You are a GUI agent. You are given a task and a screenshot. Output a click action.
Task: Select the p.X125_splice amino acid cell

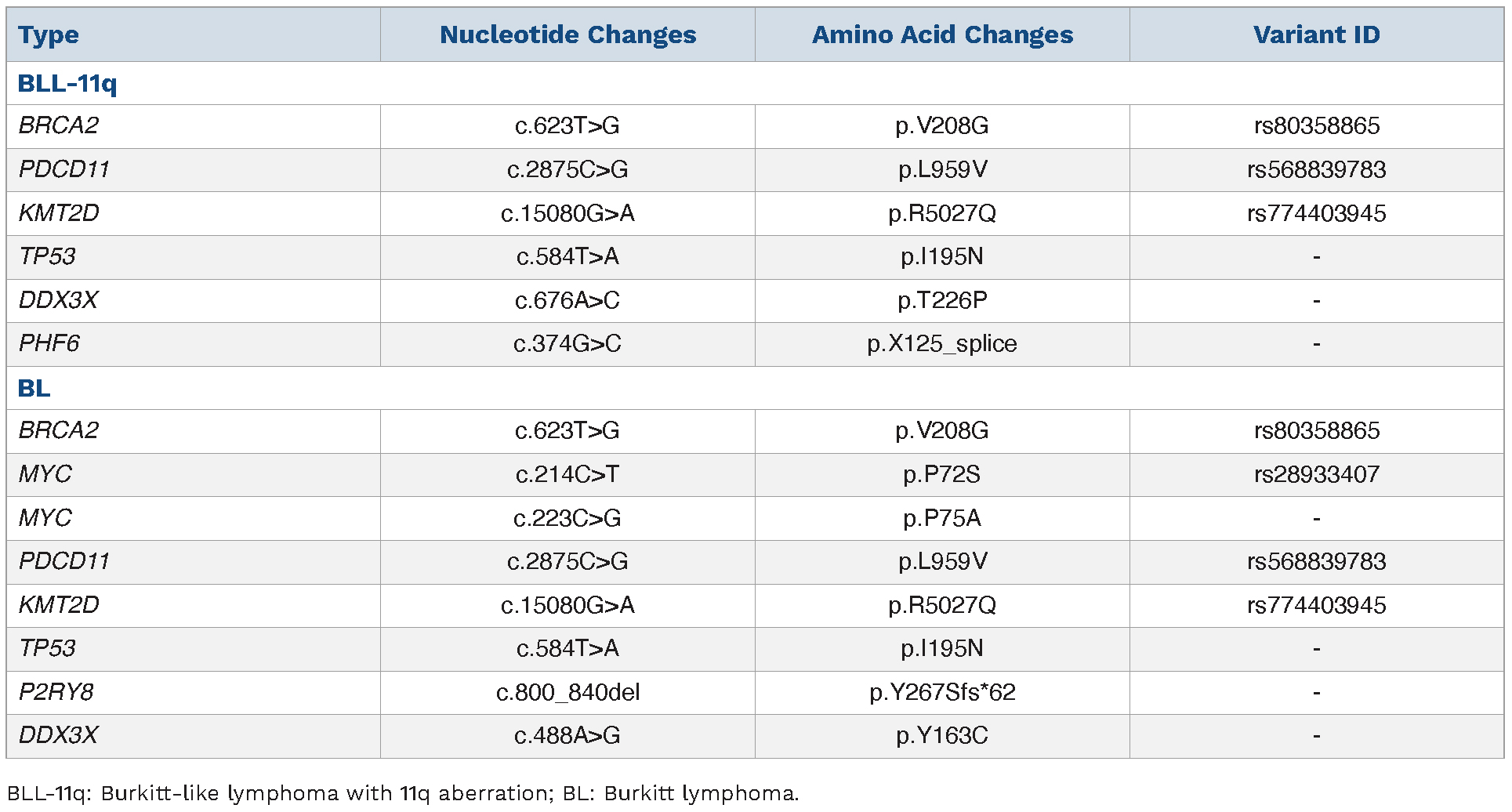[941, 344]
